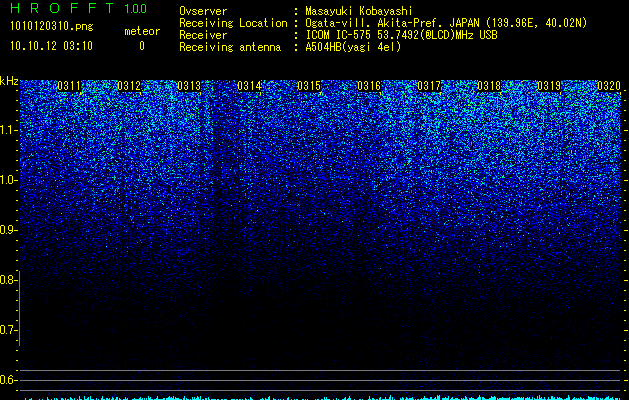Select filename 1010120310.png
The height and width of the screenshot is (400, 629).
coord(52,26)
